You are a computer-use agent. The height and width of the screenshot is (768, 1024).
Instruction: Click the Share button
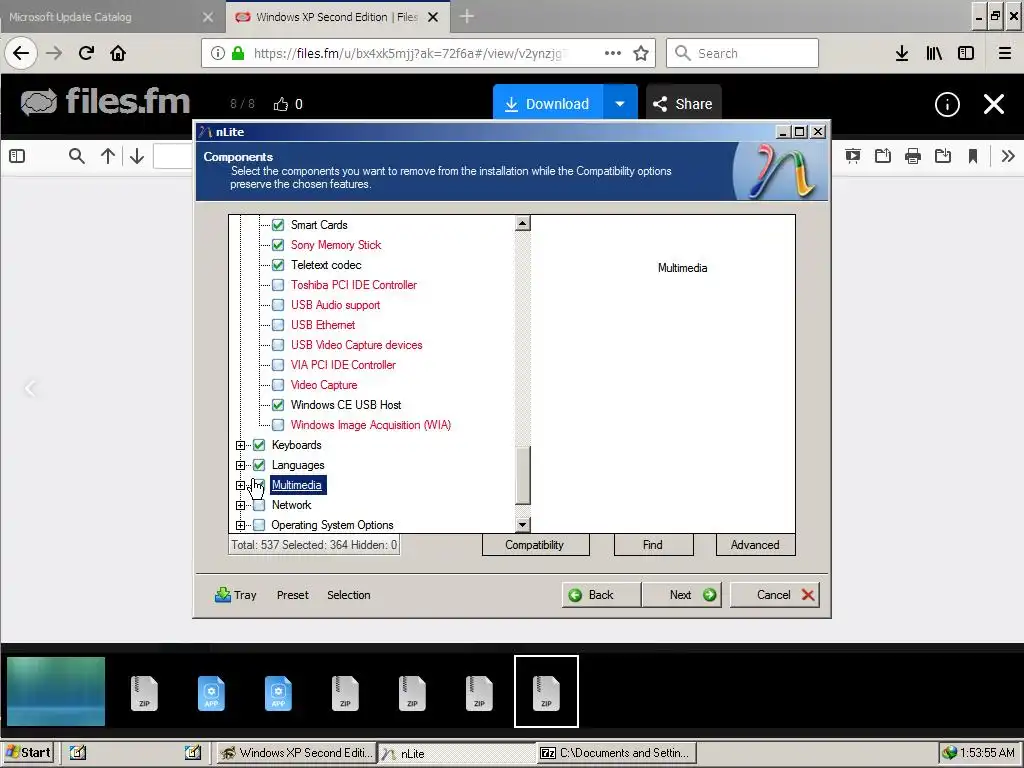(683, 103)
